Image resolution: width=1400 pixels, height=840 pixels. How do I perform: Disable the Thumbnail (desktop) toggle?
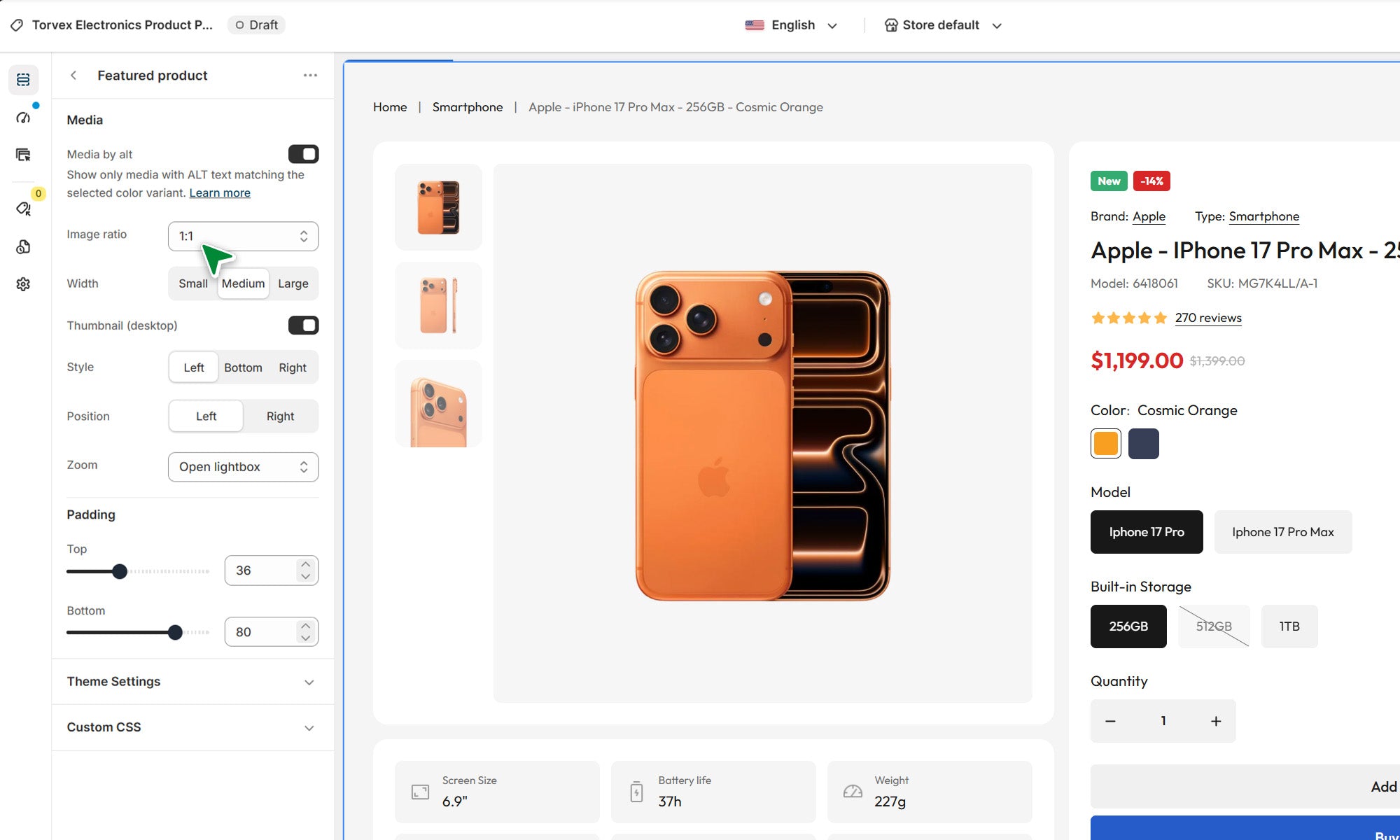tap(303, 325)
